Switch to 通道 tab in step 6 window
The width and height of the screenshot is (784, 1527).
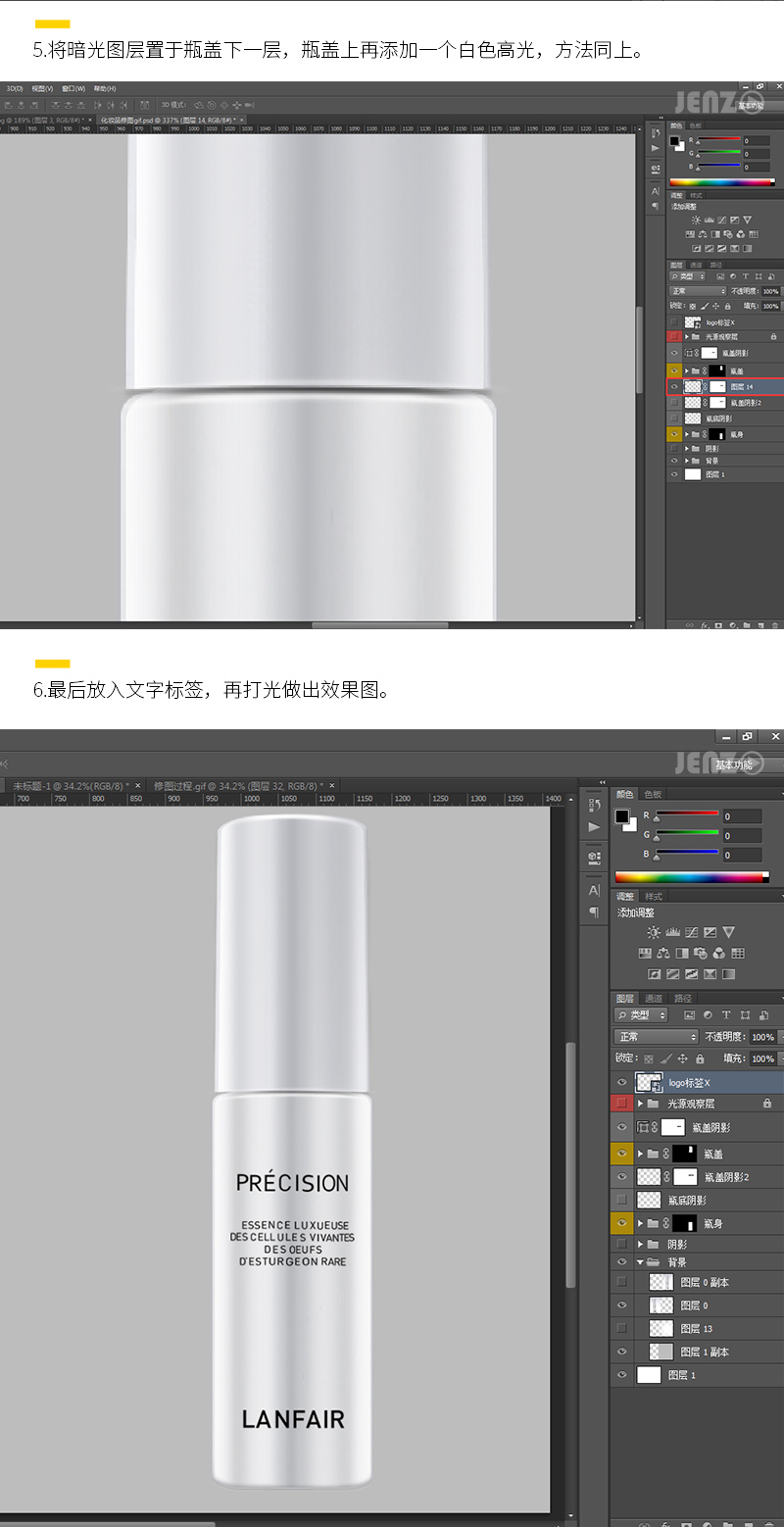tap(655, 999)
